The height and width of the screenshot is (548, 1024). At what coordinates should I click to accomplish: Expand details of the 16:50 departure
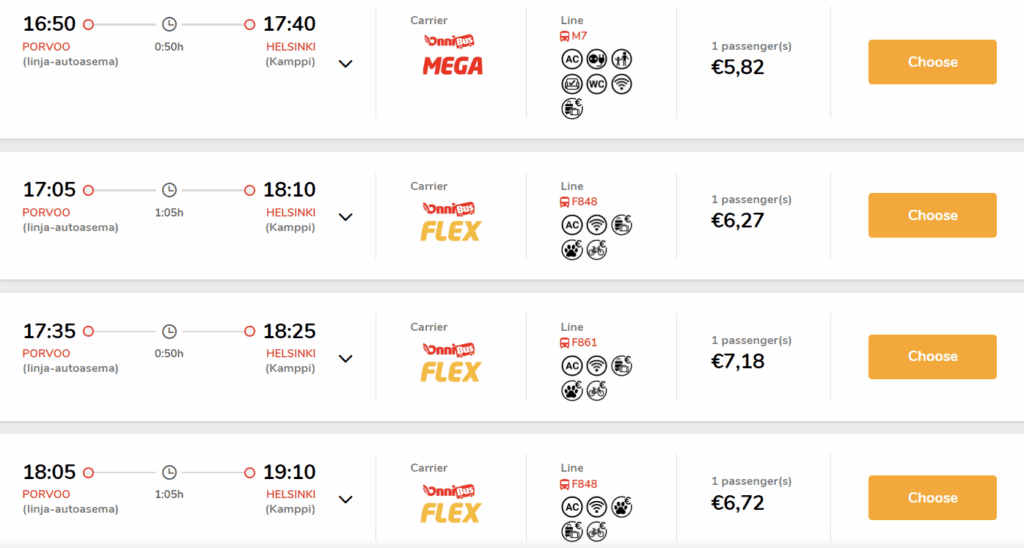pos(345,64)
